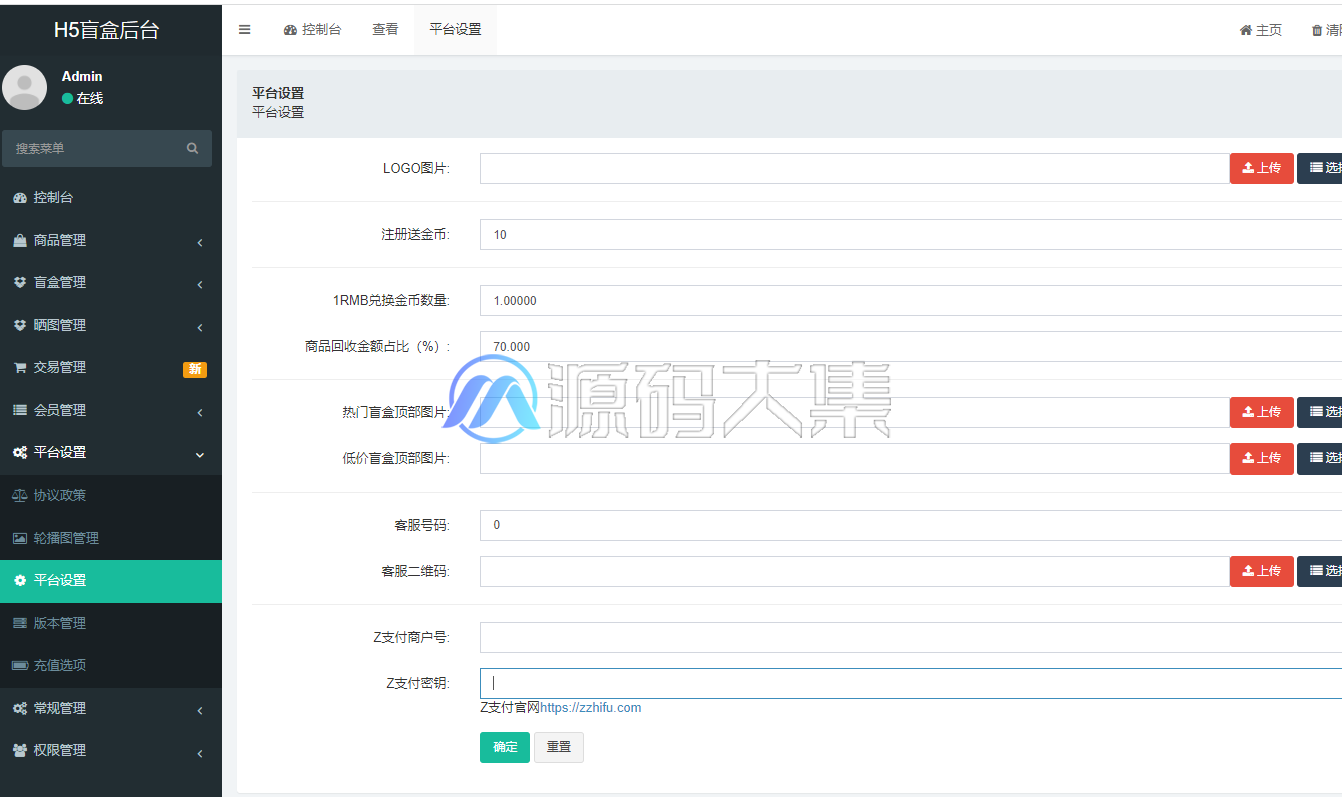
Task: Open 轮播图管理 submenu item
Action: tap(111, 538)
